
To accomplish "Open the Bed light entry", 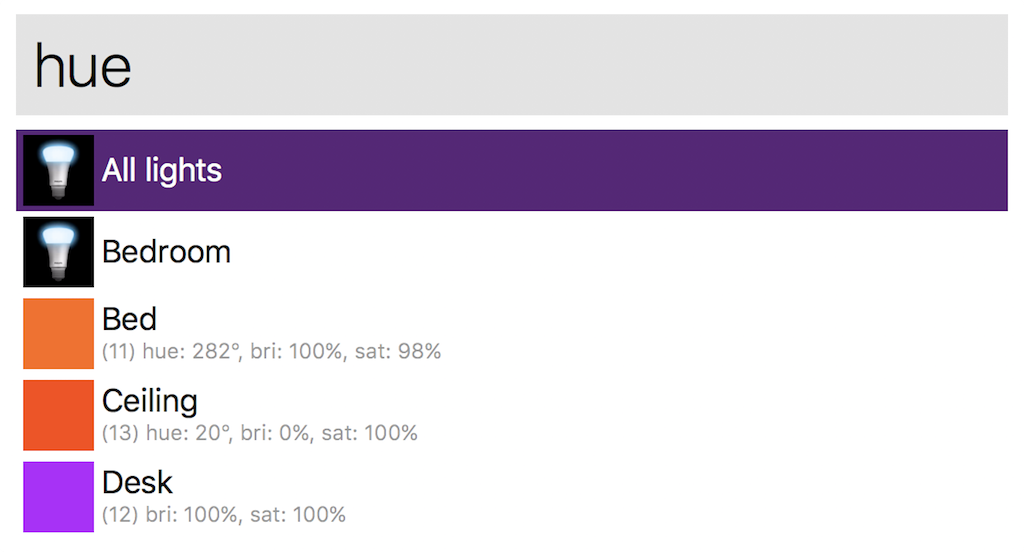I will [x=130, y=320].
